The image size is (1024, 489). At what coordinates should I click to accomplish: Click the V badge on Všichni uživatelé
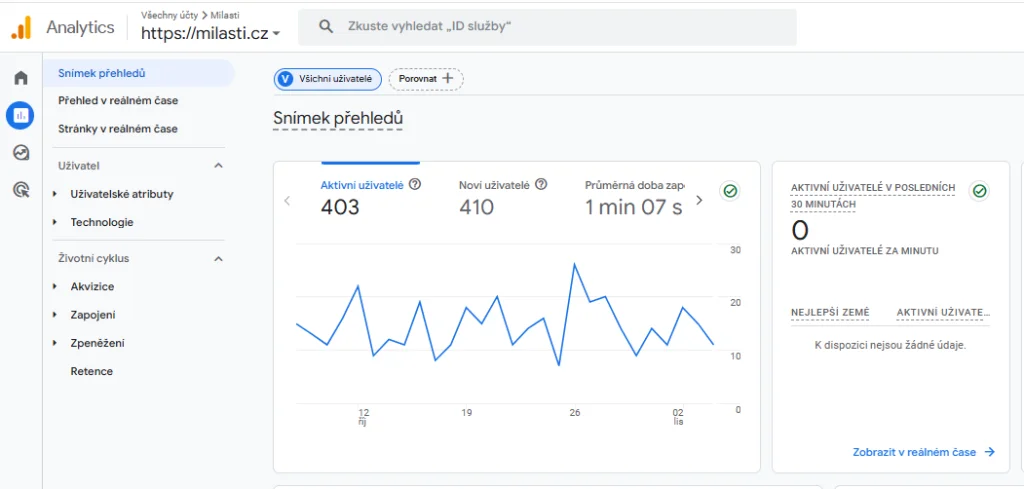(x=285, y=79)
